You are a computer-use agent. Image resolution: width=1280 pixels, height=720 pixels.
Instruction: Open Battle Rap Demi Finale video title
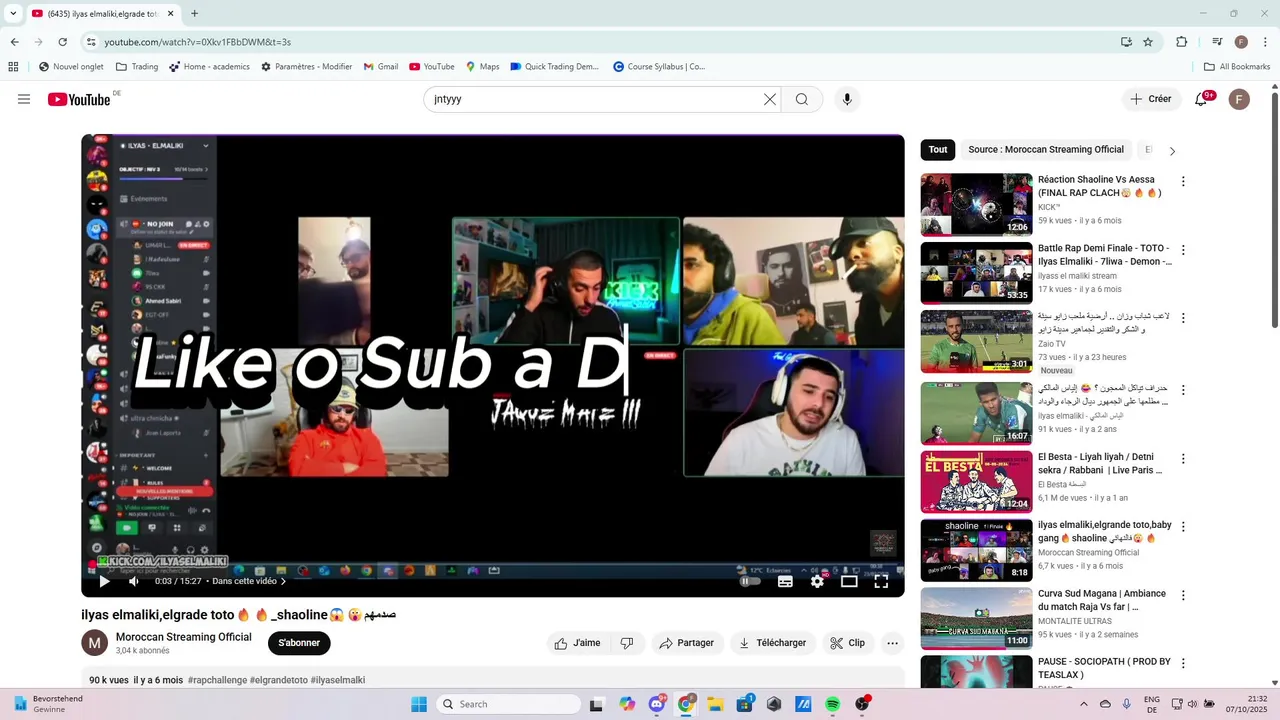click(x=1104, y=255)
